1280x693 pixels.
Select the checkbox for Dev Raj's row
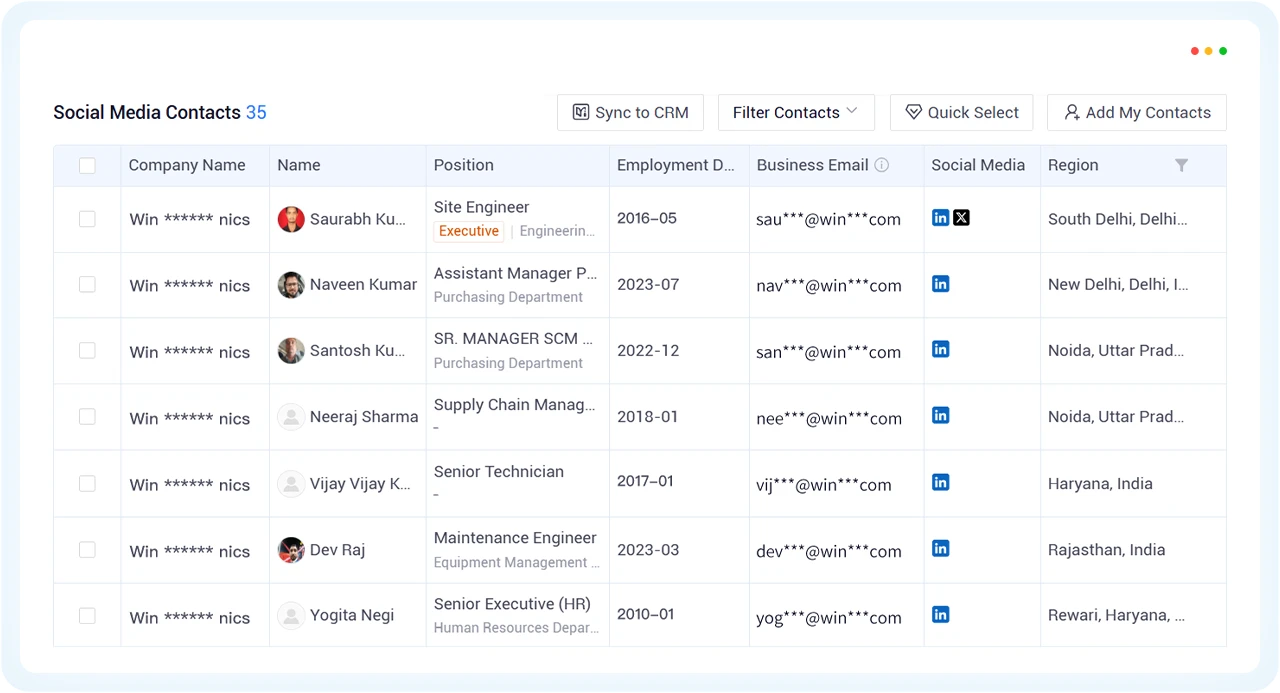tap(87, 550)
